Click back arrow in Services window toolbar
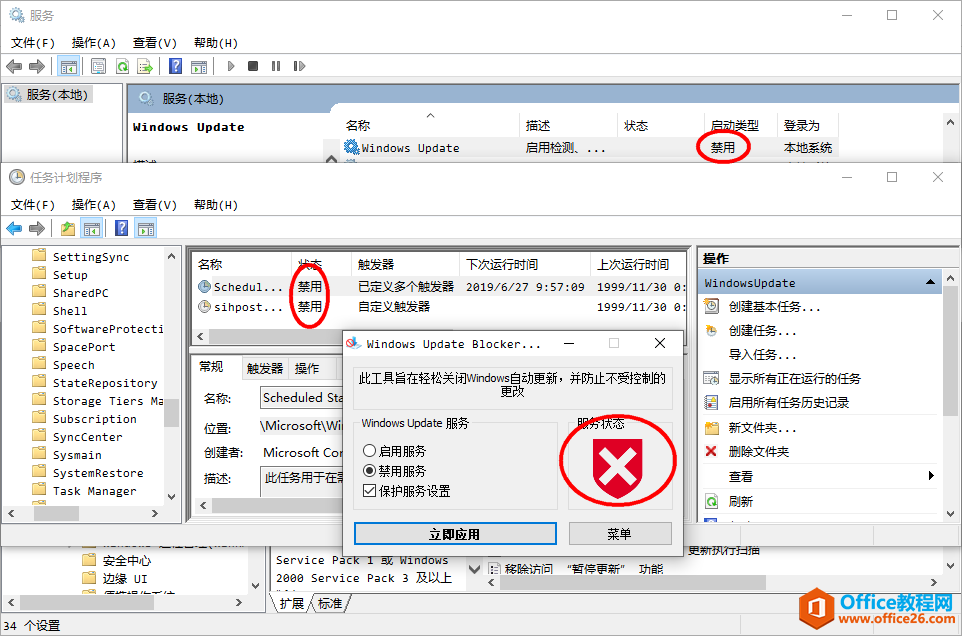This screenshot has width=962, height=636. click(x=14, y=66)
